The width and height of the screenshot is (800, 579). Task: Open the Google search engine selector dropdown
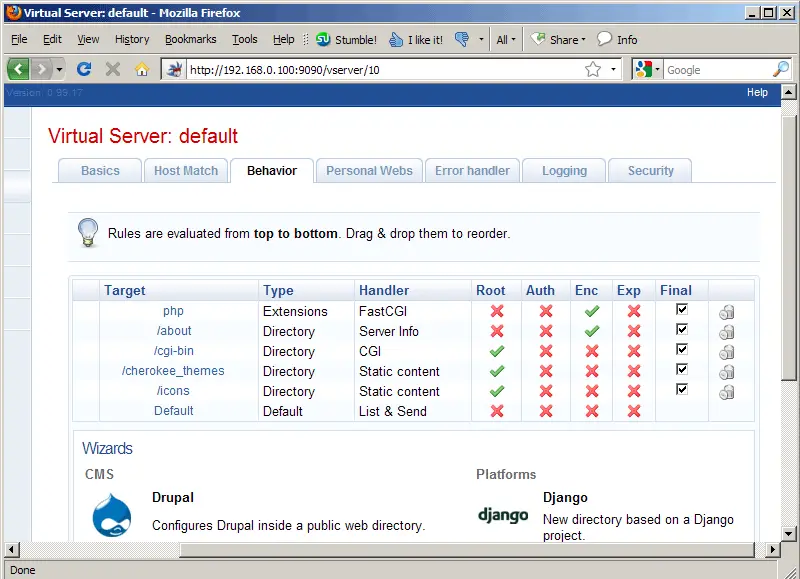[x=647, y=69]
